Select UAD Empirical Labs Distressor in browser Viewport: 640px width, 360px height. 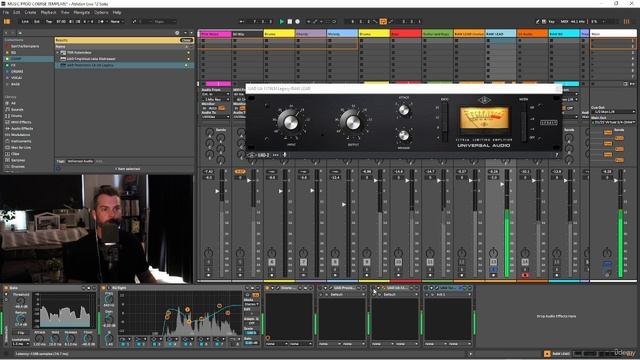(x=124, y=59)
